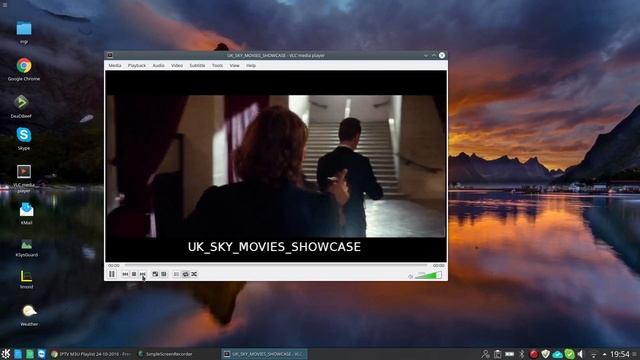Open the Video menu
Viewport: 640px width, 360px height.
click(177, 65)
